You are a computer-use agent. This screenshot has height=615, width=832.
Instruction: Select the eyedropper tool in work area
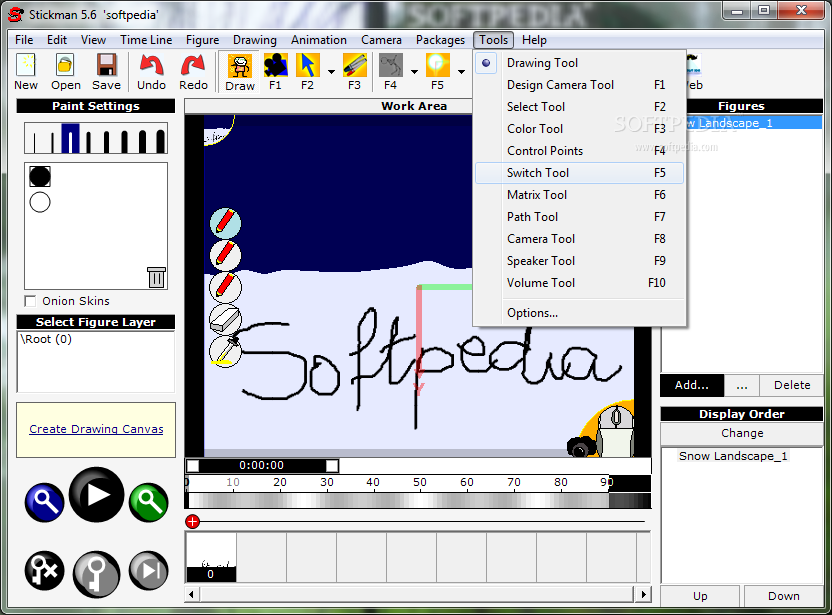[226, 351]
